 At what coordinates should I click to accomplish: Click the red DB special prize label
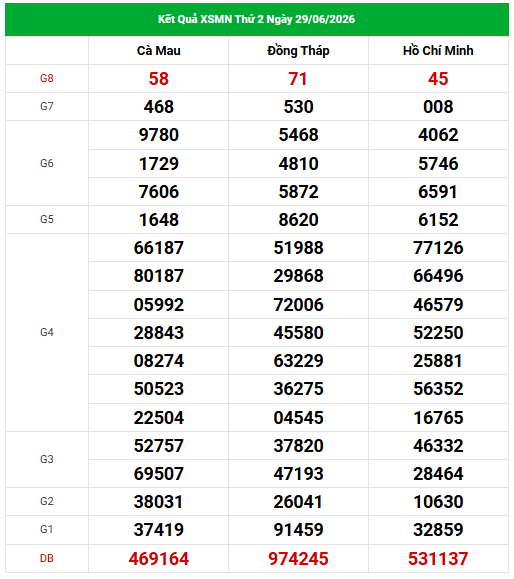(47, 558)
